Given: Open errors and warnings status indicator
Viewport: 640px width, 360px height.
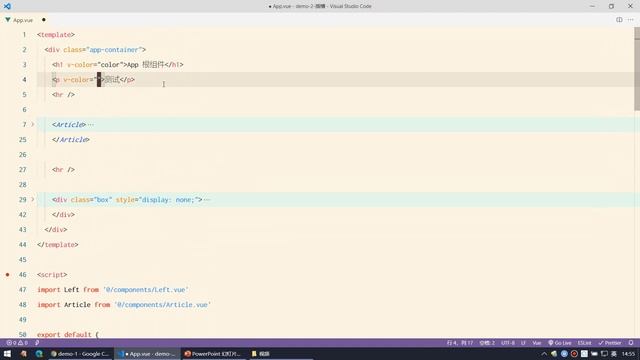Looking at the screenshot, I should [x=17, y=343].
